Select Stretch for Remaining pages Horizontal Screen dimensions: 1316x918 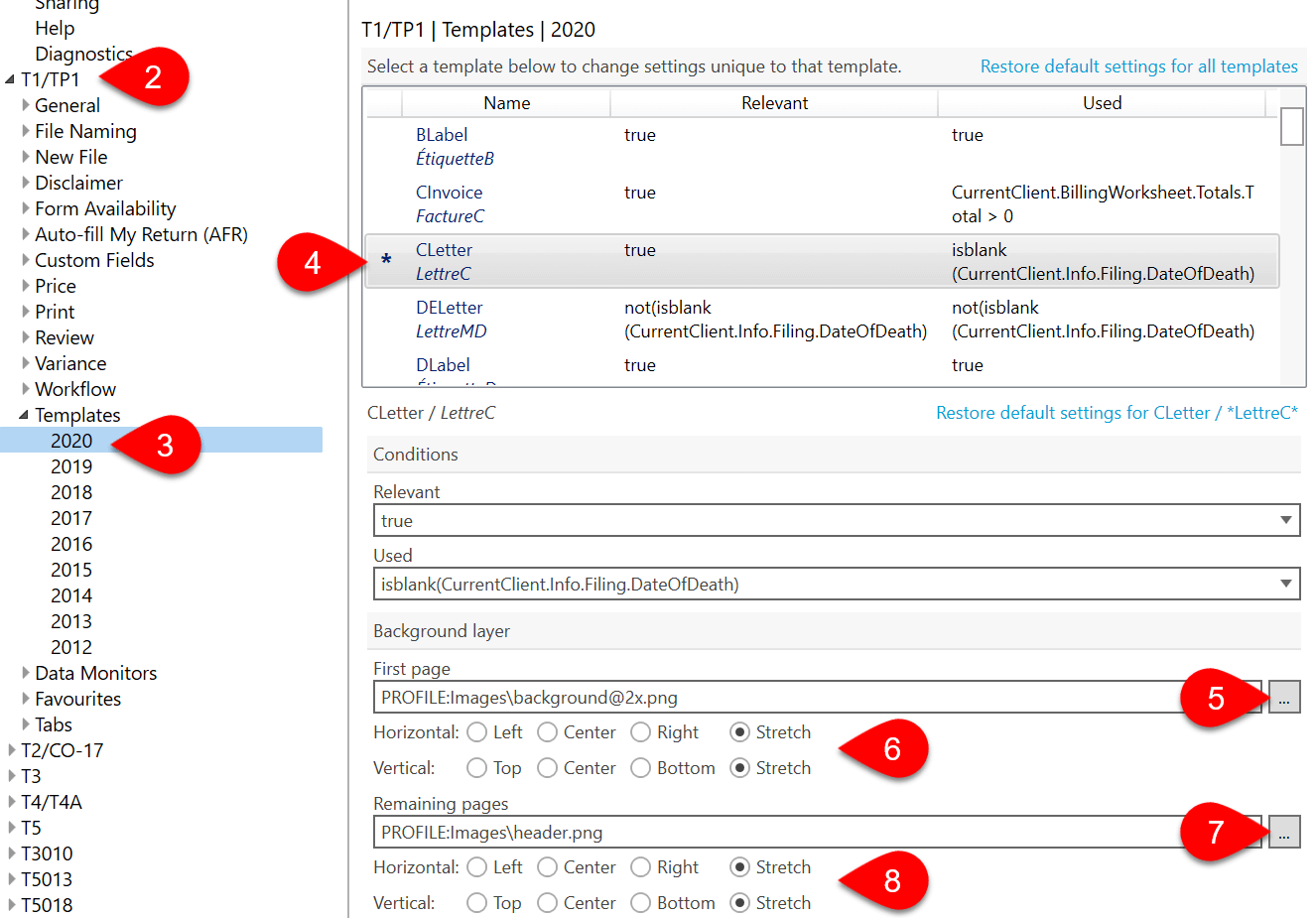739,867
